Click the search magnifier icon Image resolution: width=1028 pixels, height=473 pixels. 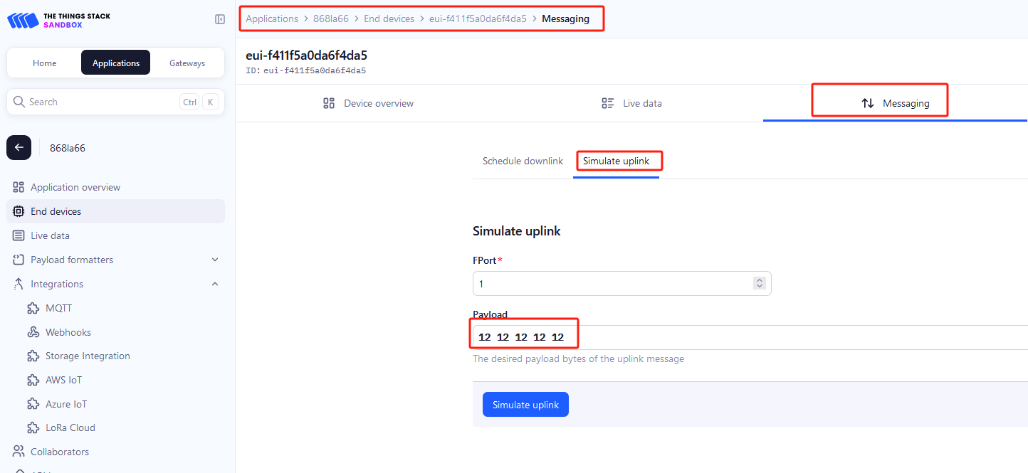(x=19, y=102)
